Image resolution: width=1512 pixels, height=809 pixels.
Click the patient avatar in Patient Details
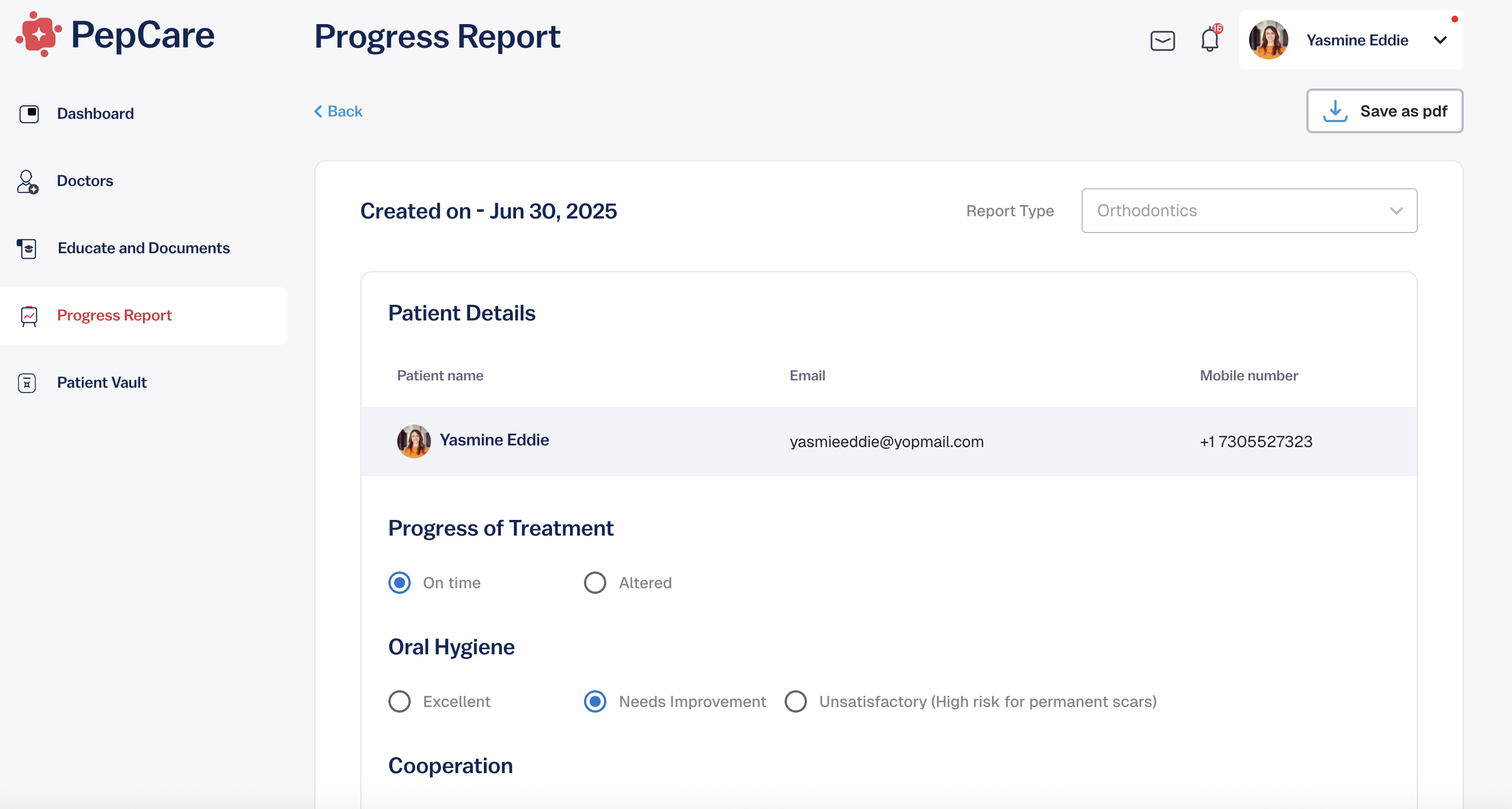pyautogui.click(x=414, y=441)
